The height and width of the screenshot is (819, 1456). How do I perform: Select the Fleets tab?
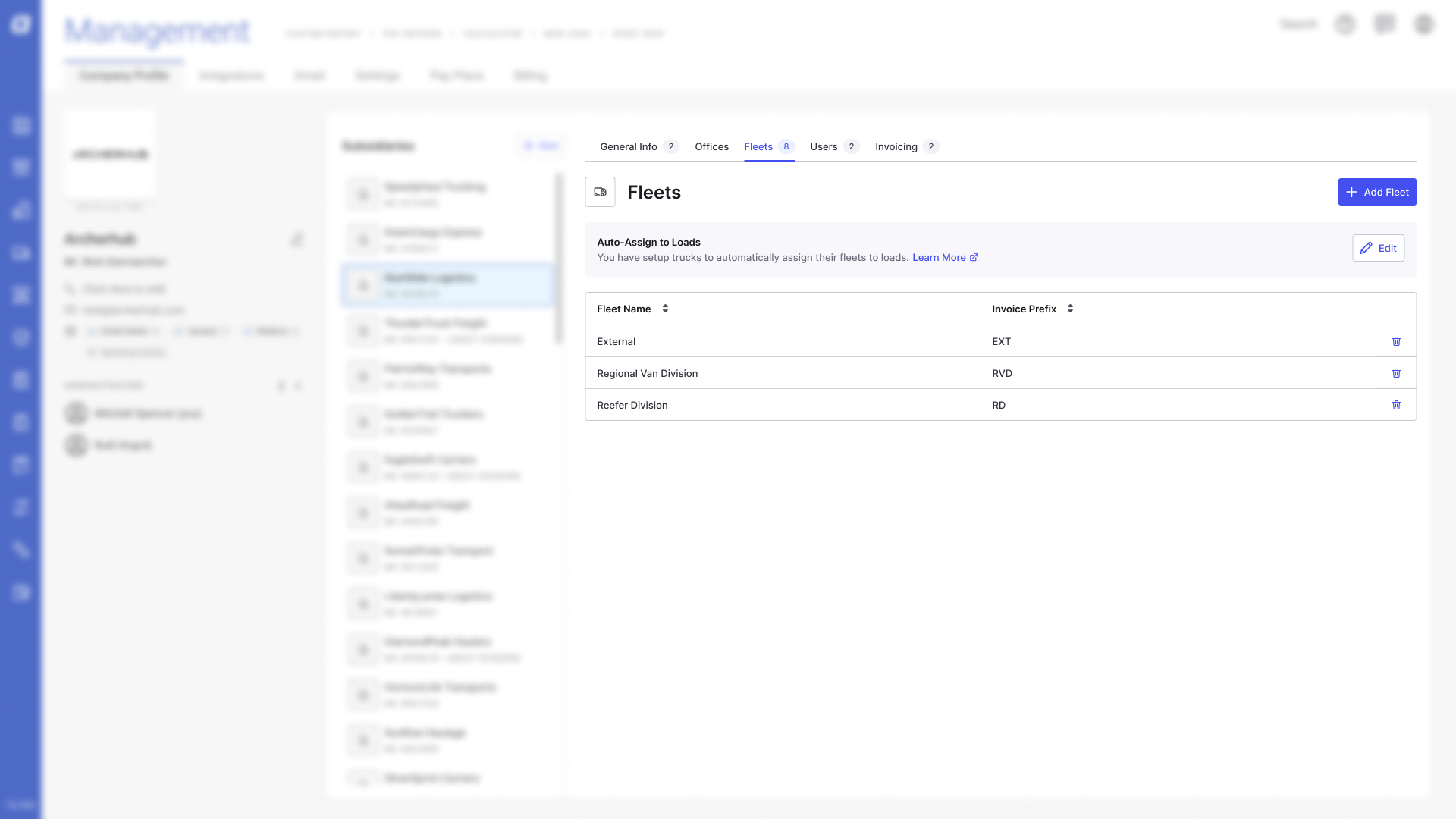click(769, 146)
